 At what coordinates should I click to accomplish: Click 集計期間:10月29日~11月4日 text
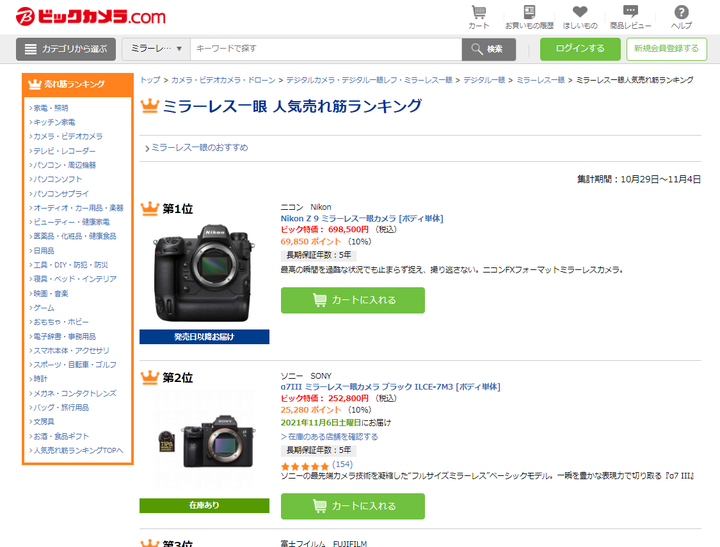[x=639, y=180]
